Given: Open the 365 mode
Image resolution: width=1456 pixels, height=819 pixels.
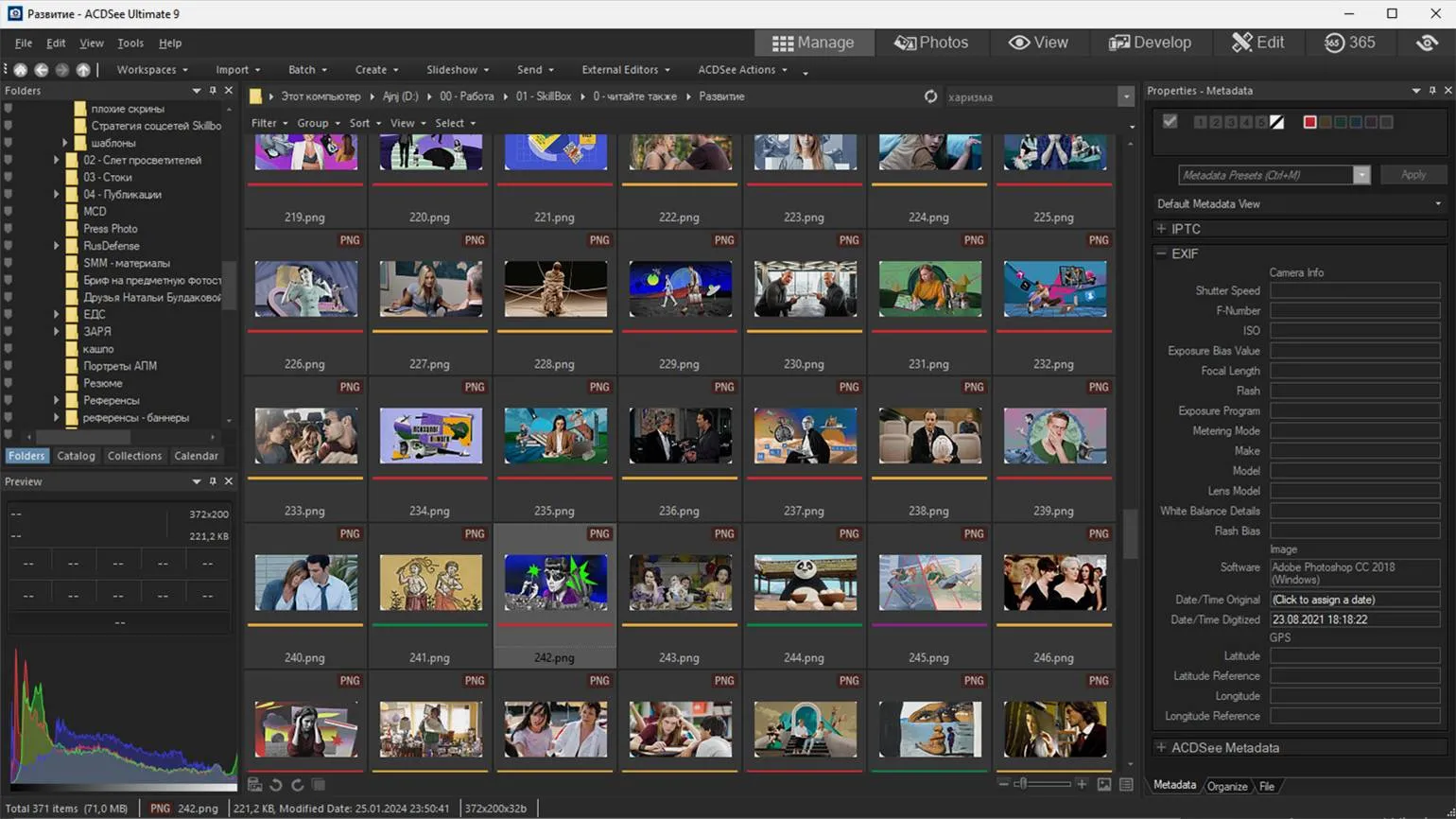Looking at the screenshot, I should (x=1349, y=43).
